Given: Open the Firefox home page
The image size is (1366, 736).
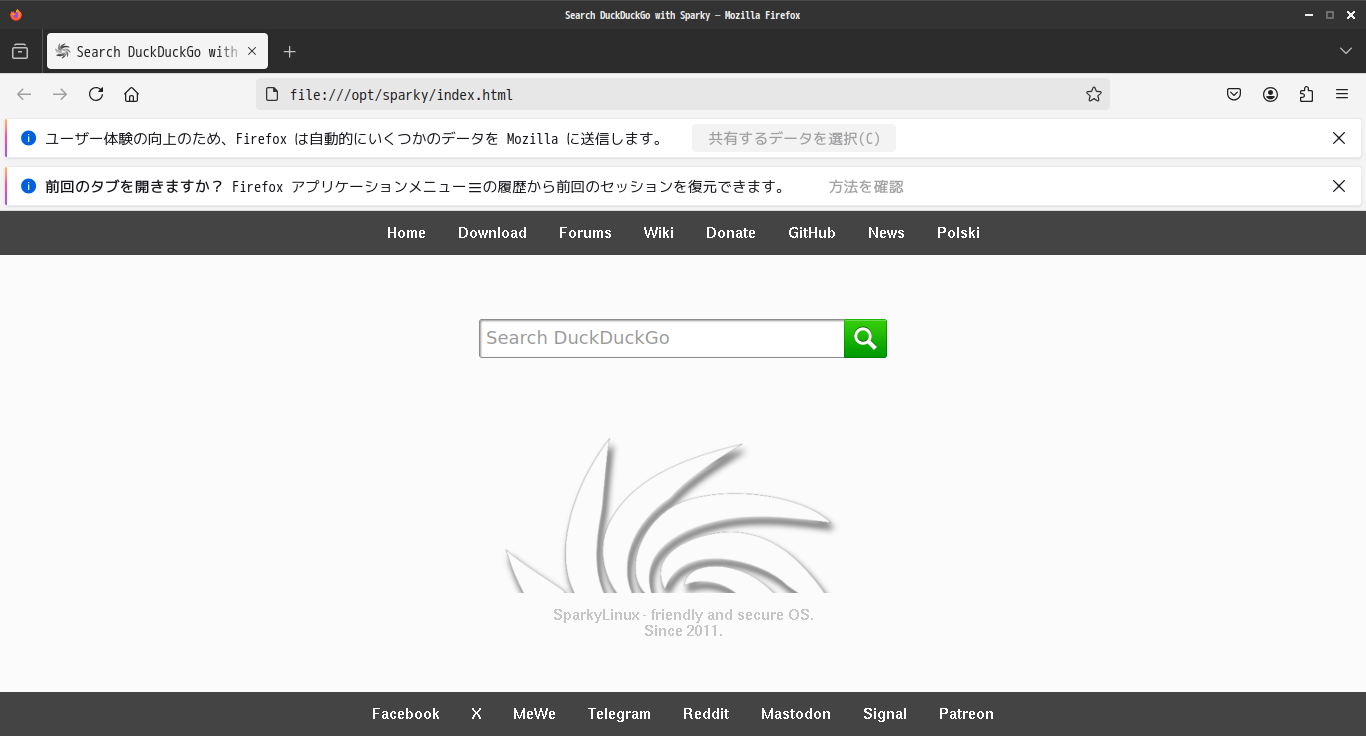Looking at the screenshot, I should [131, 94].
